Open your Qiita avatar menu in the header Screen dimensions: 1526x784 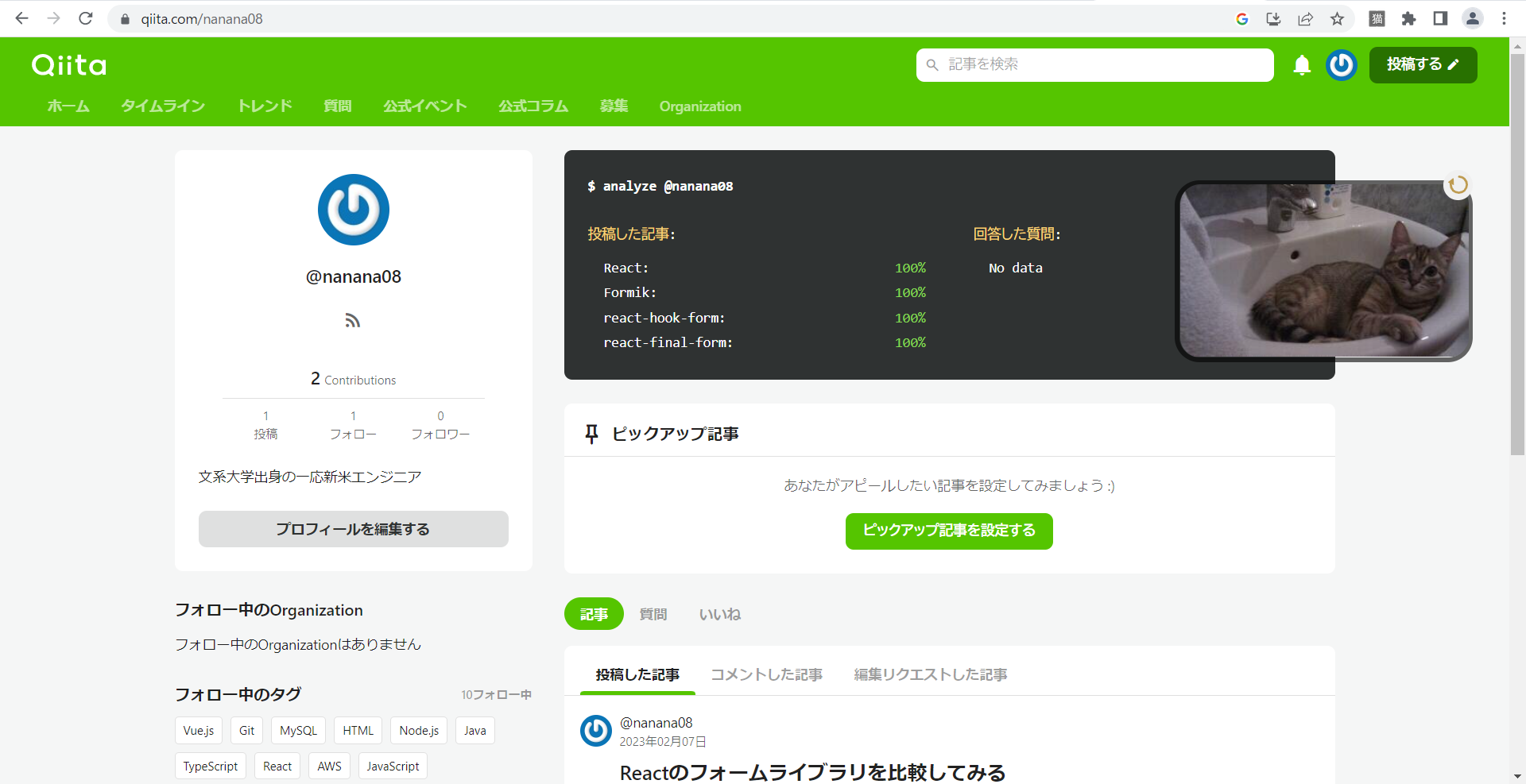[x=1341, y=65]
